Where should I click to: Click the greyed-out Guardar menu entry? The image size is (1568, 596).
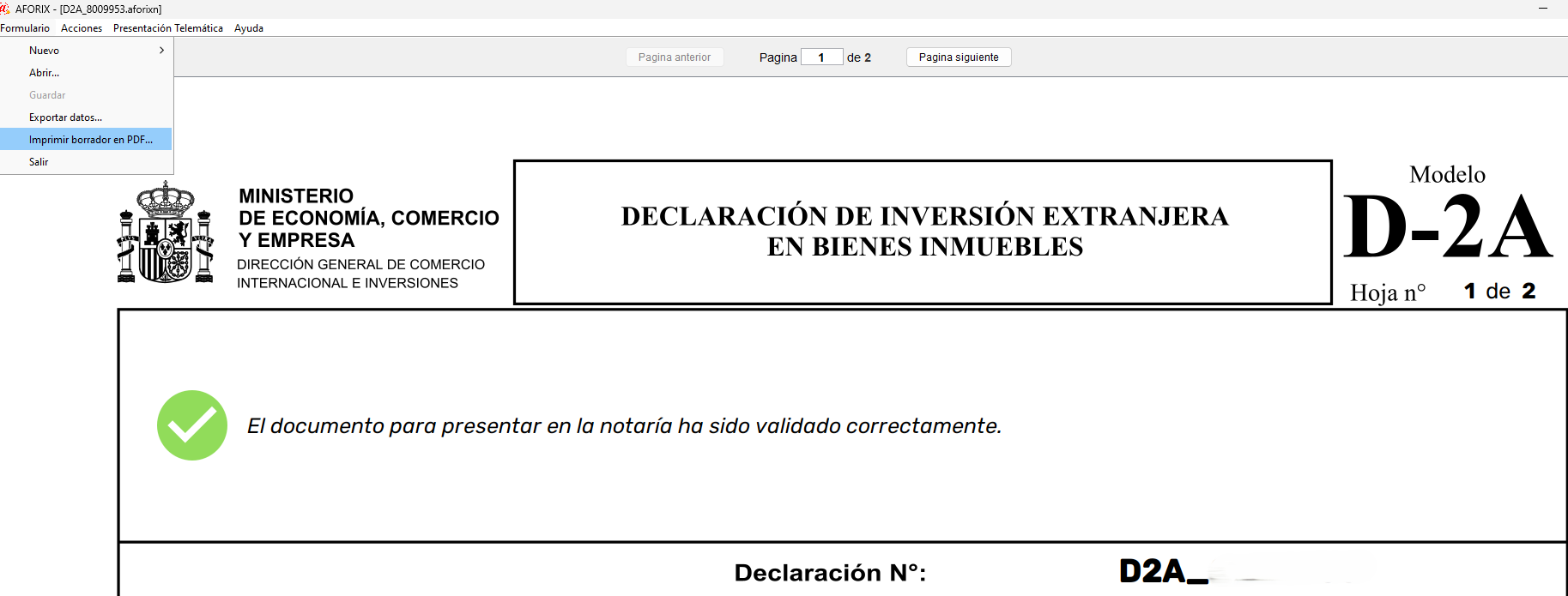click(47, 95)
